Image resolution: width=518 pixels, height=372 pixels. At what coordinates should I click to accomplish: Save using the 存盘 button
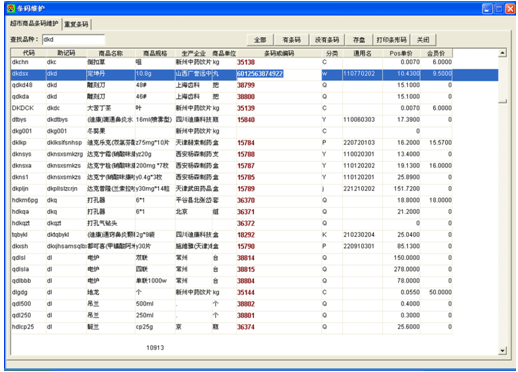pyautogui.click(x=359, y=40)
